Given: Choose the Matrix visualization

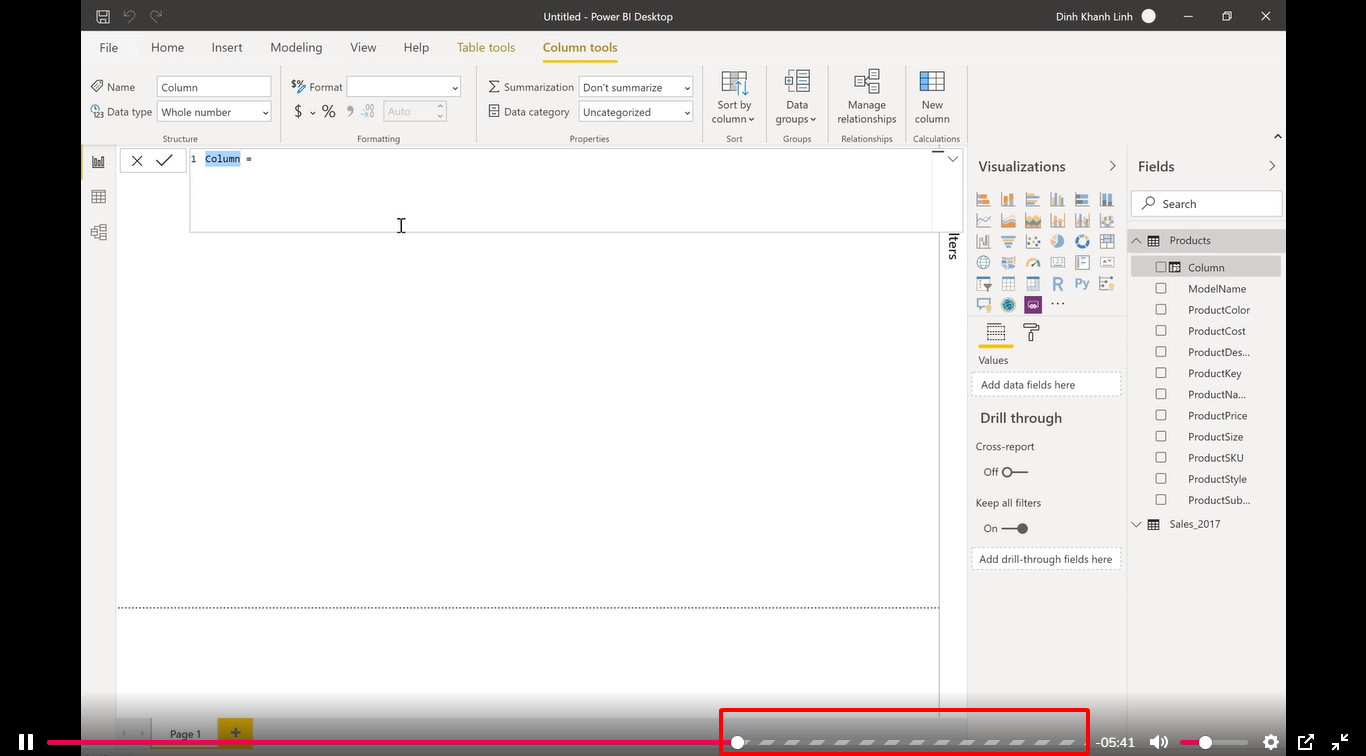Looking at the screenshot, I should (x=1033, y=284).
